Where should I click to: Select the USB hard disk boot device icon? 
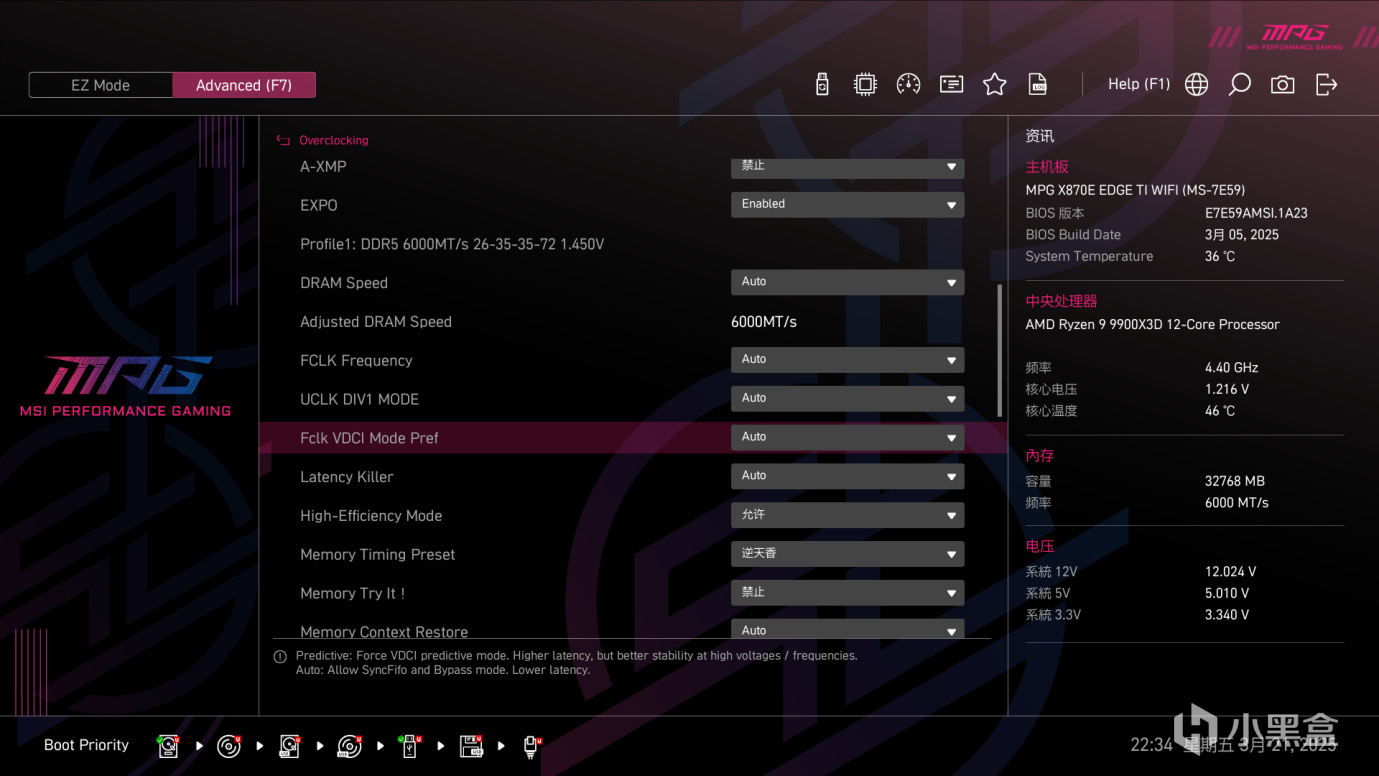point(289,746)
